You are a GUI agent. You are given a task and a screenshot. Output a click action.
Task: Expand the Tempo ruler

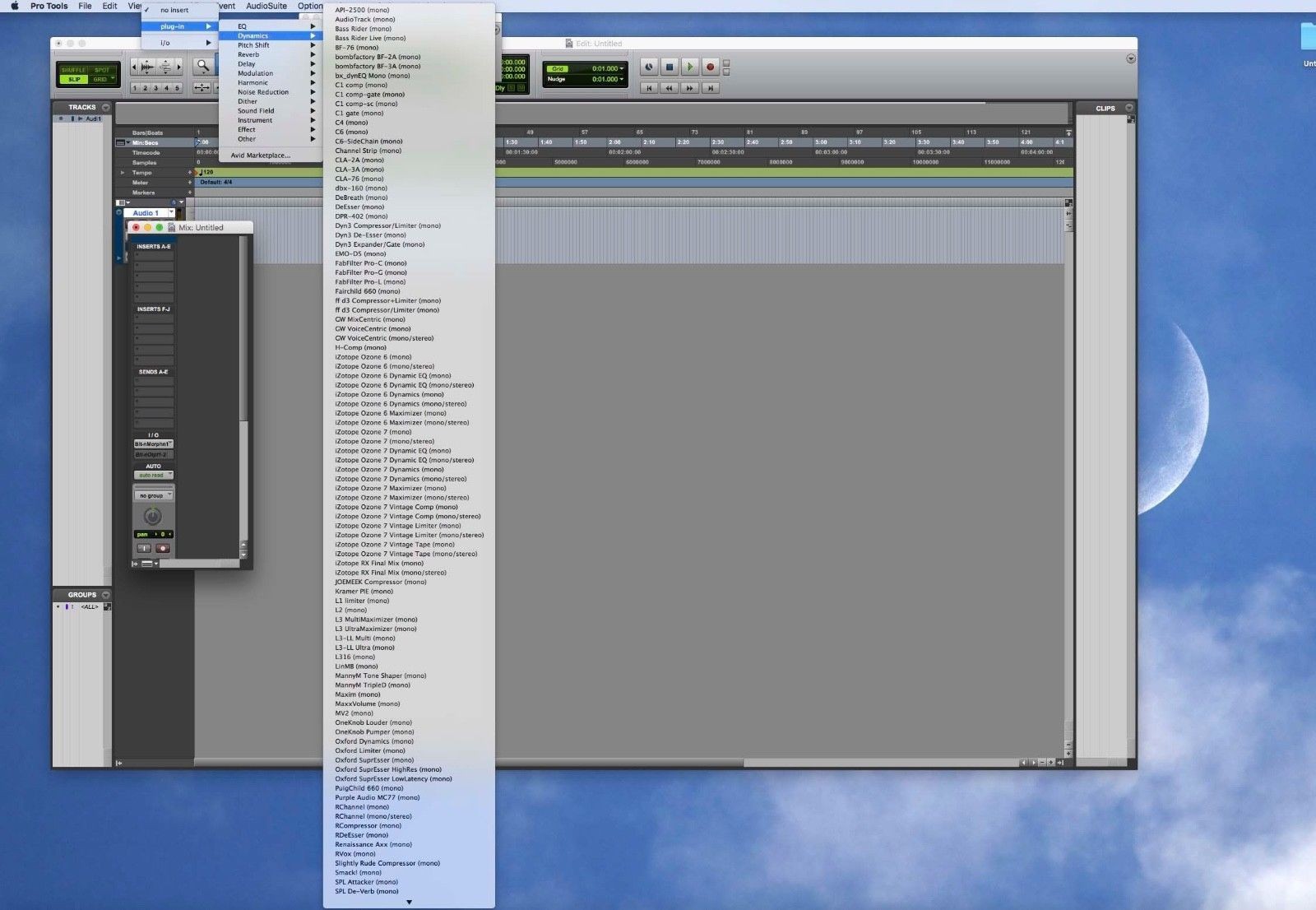coord(123,173)
